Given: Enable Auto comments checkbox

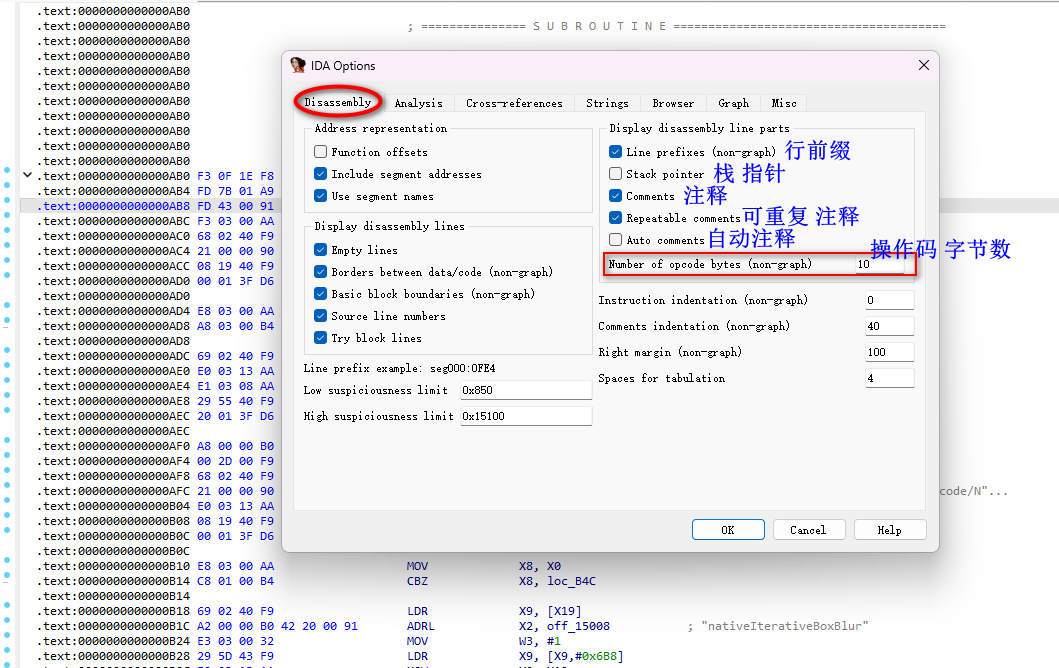Looking at the screenshot, I should [x=615, y=240].
